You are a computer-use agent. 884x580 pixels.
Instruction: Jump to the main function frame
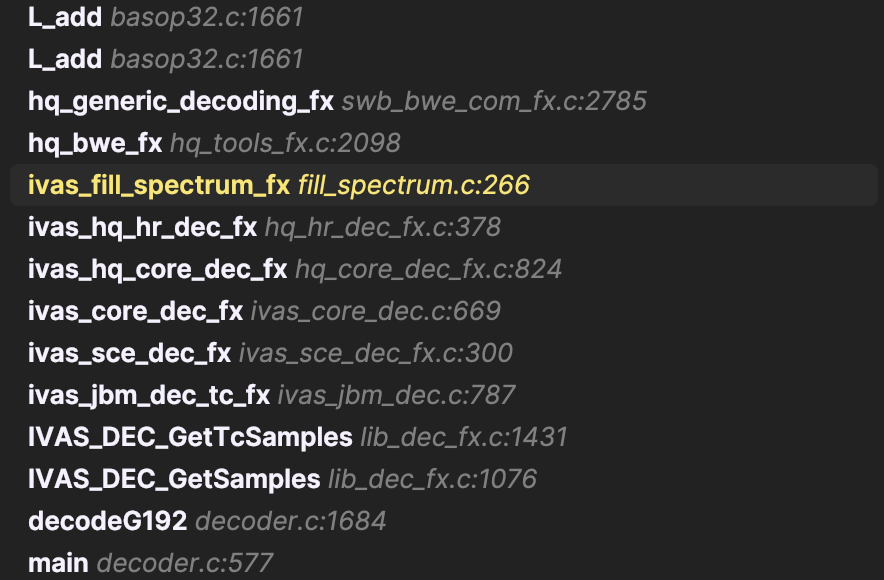point(58,563)
